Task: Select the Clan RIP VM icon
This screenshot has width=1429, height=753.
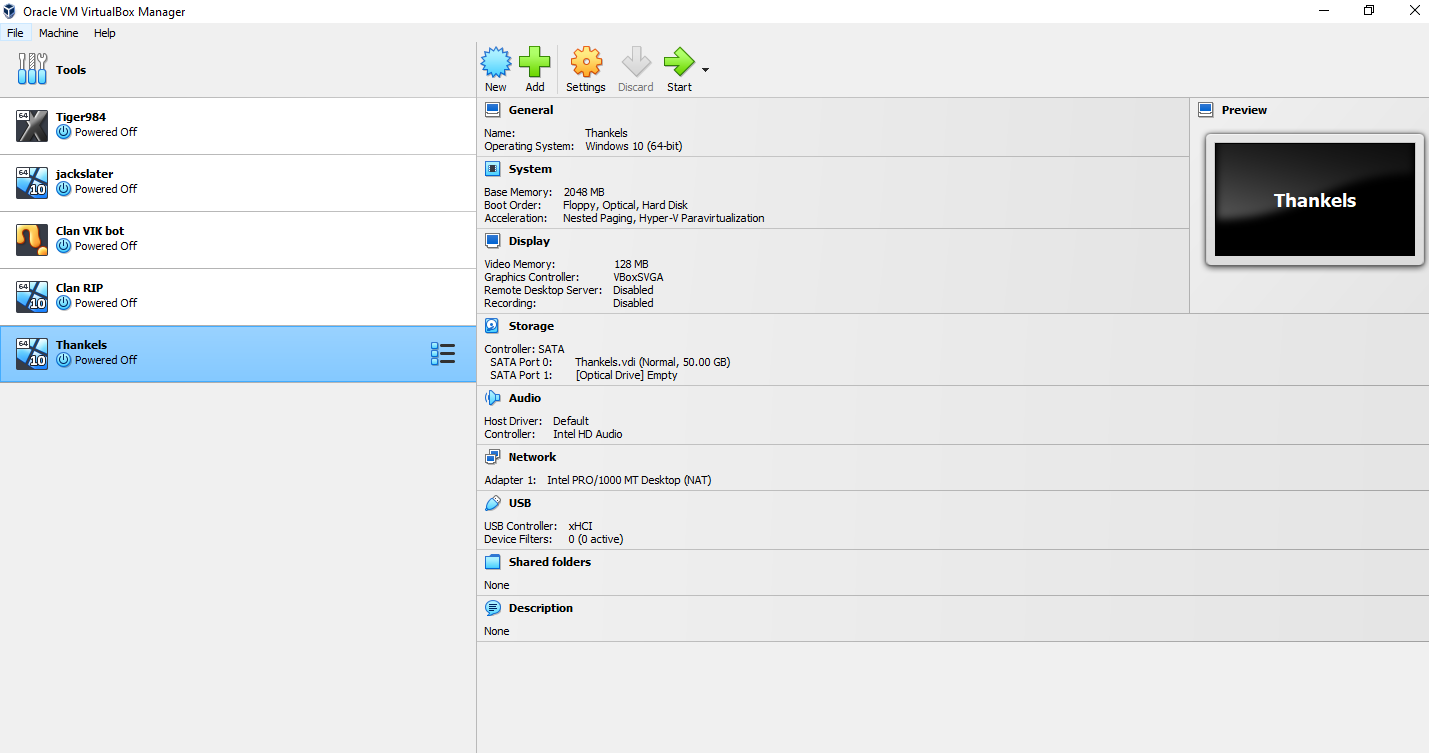Action: (x=32, y=297)
